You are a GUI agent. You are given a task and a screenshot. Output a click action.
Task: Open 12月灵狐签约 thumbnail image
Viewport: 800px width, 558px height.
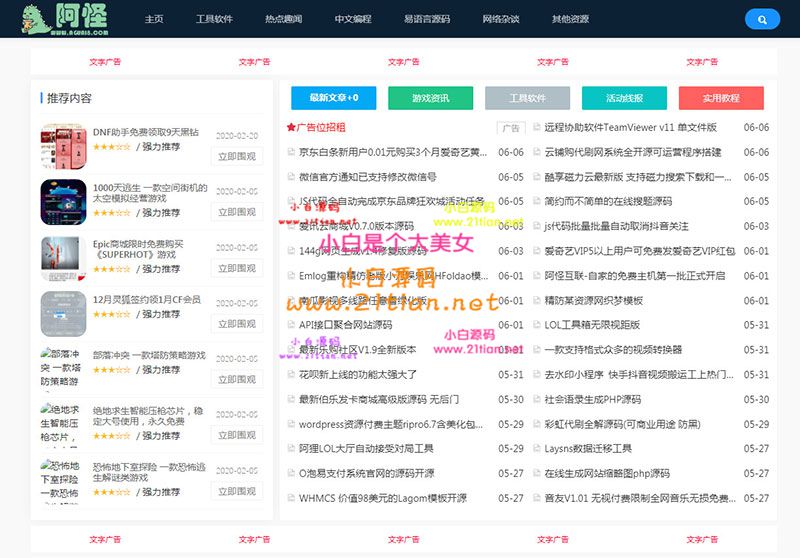click(x=63, y=314)
